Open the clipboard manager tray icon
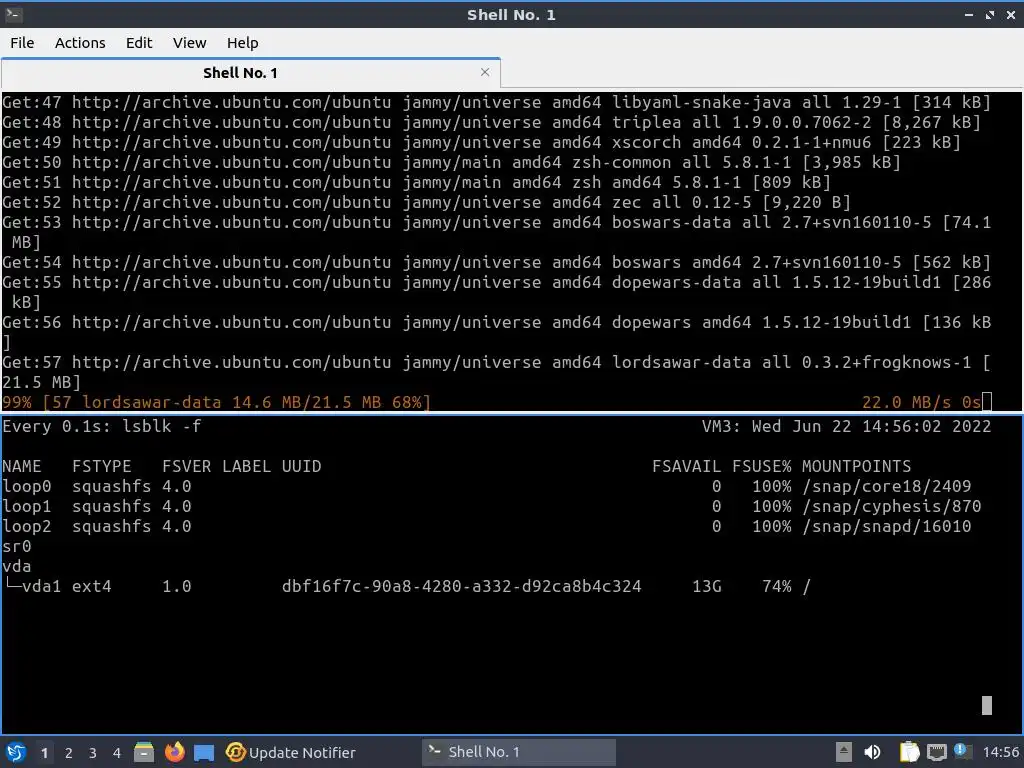 (x=908, y=752)
